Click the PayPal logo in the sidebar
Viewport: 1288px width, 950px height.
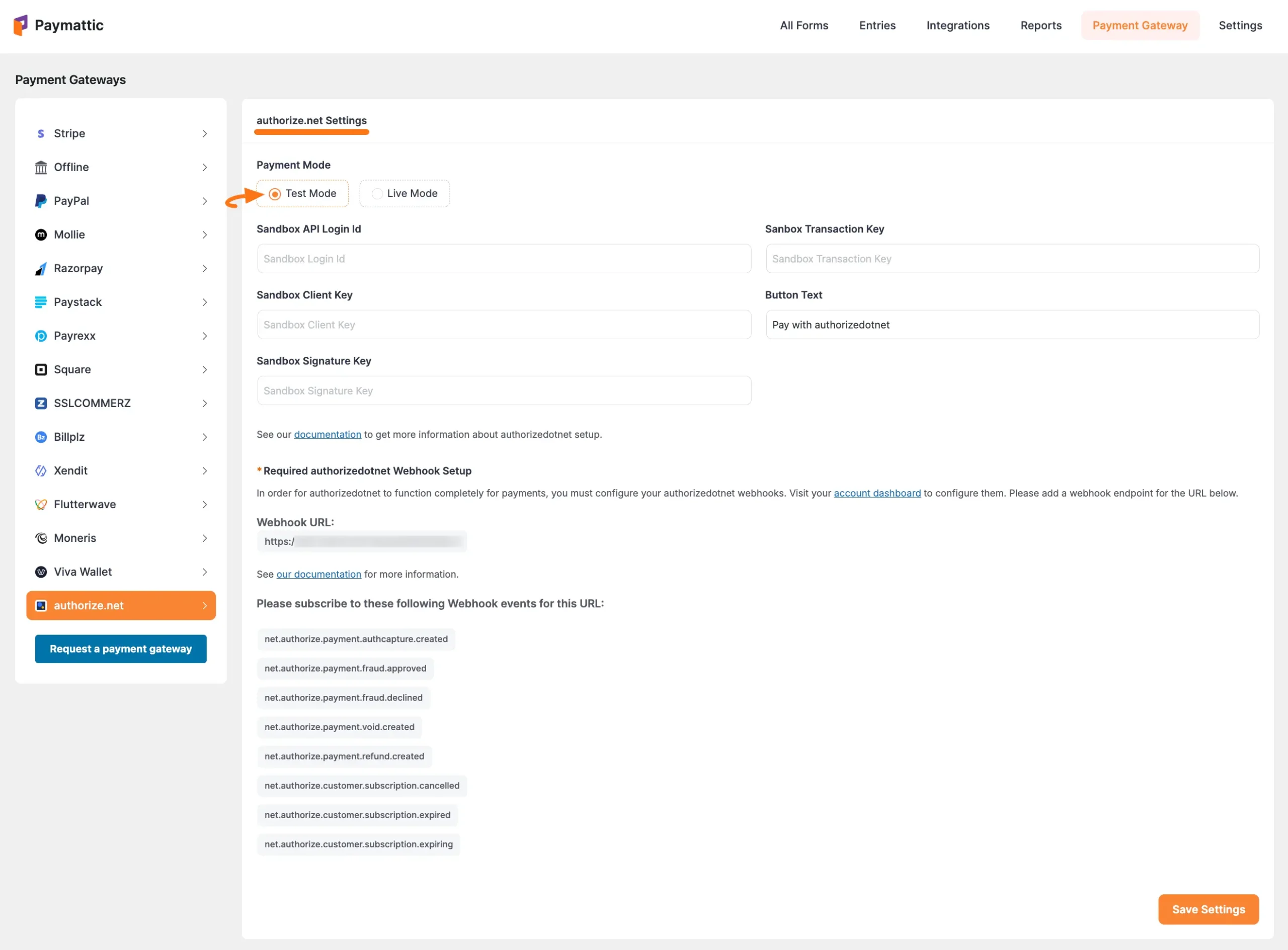[x=40, y=201]
